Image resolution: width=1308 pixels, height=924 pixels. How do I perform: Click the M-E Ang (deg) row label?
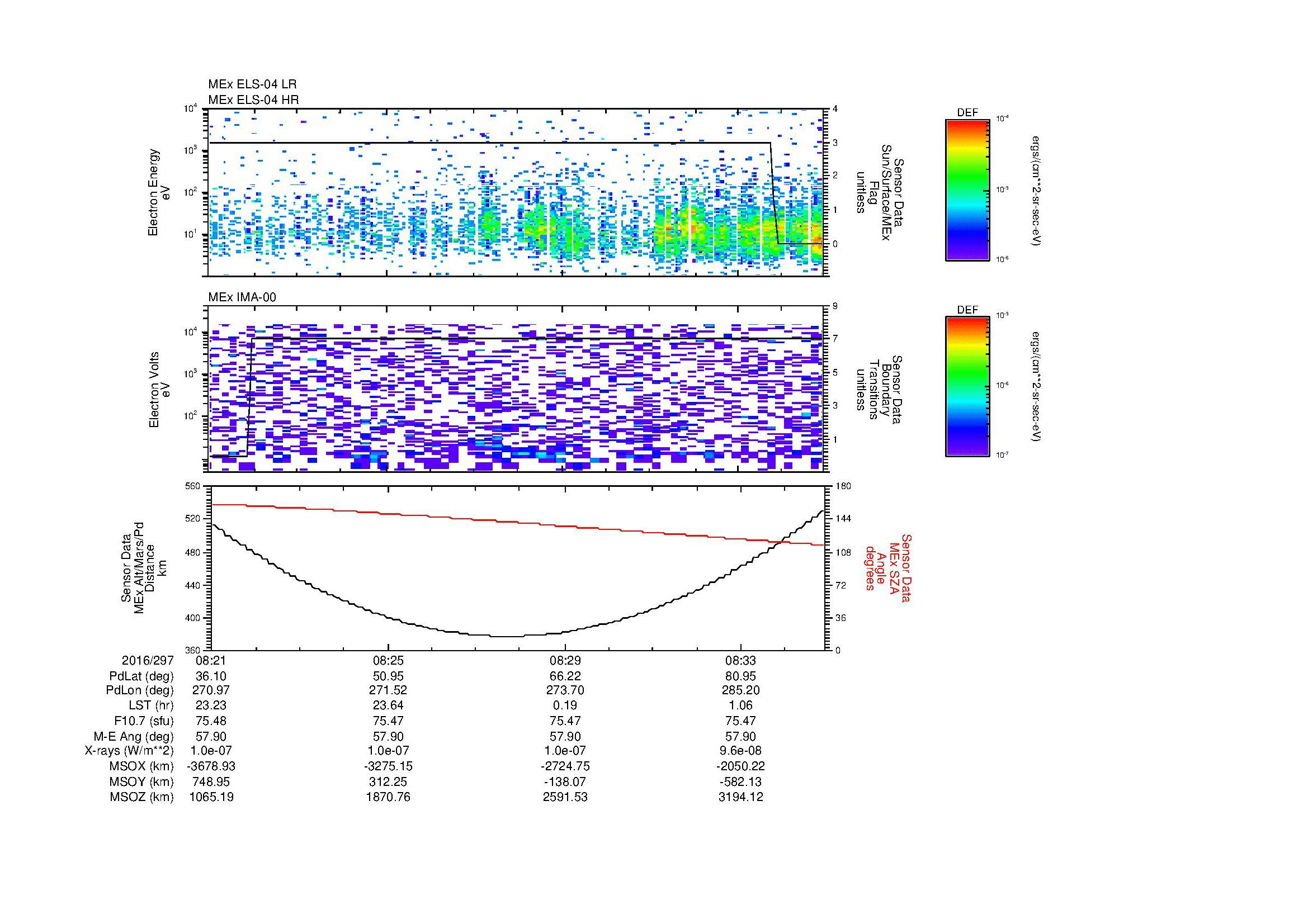[x=133, y=736]
